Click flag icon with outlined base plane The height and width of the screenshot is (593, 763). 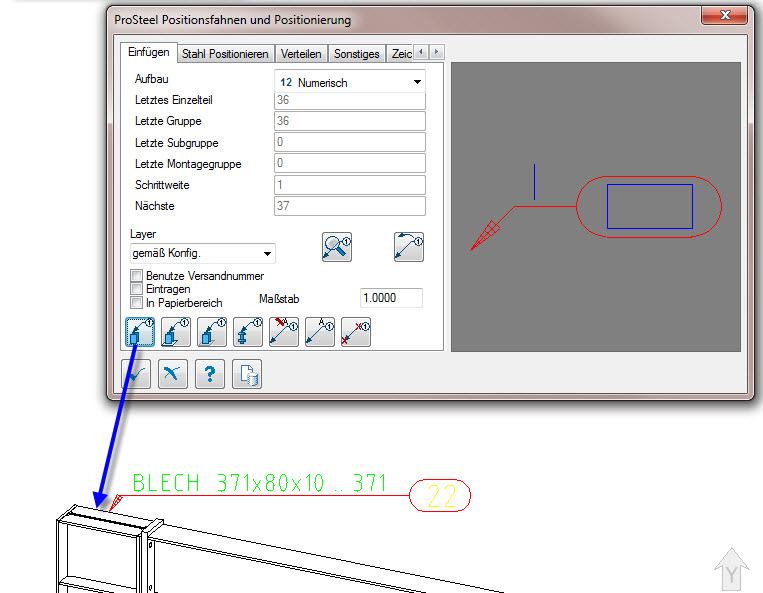176,332
